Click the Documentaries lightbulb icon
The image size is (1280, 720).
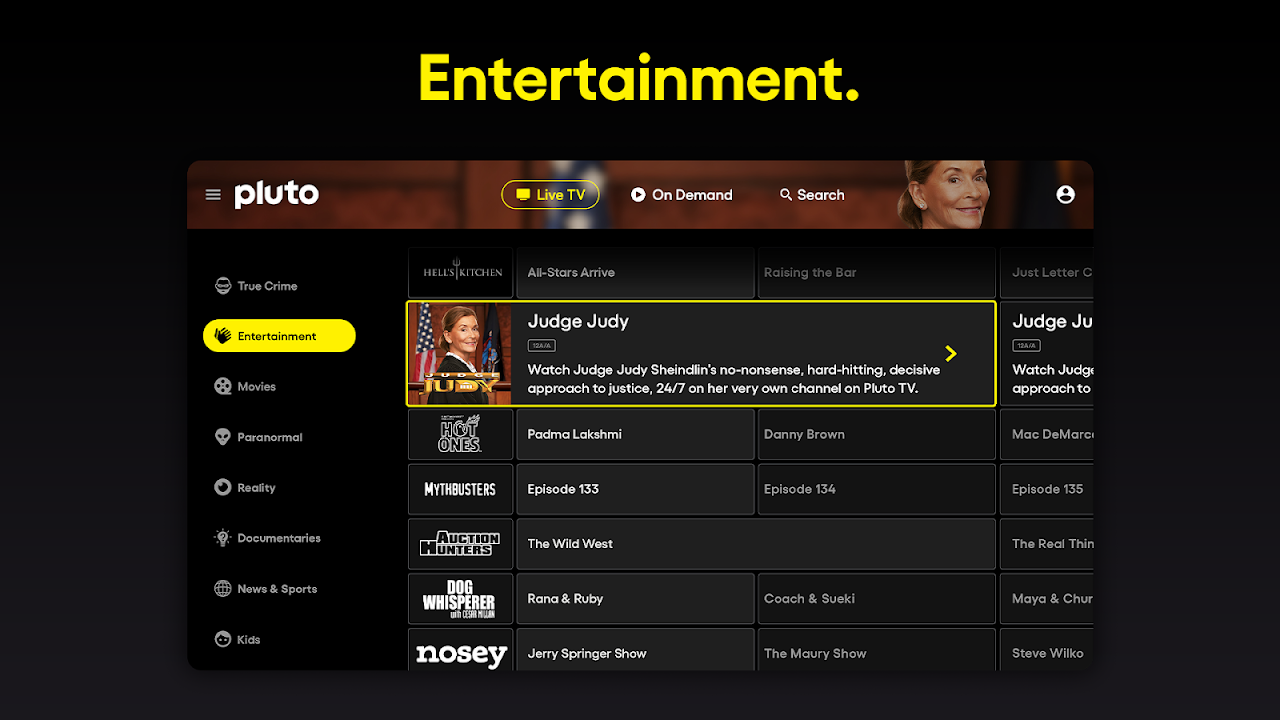pos(223,538)
